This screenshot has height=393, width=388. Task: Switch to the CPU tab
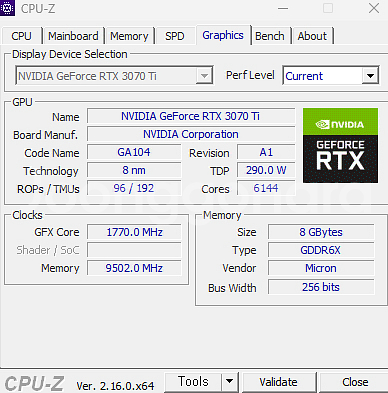pyautogui.click(x=21, y=36)
